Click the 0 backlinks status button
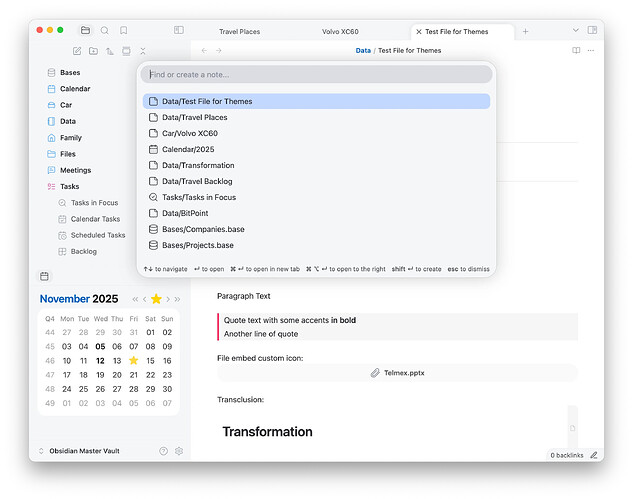The image size is (633, 499). click(x=566, y=455)
